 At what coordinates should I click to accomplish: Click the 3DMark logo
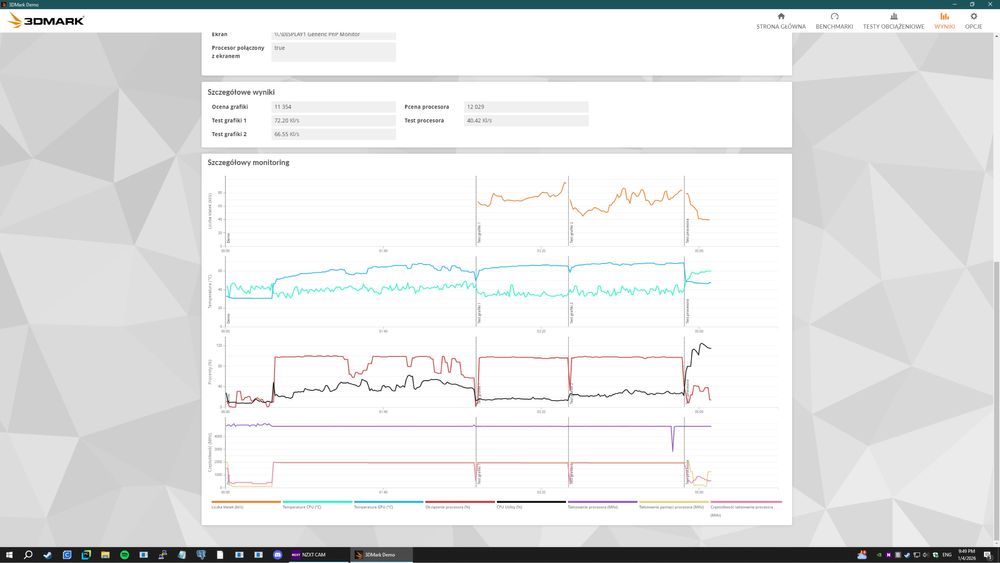pyautogui.click(x=46, y=20)
